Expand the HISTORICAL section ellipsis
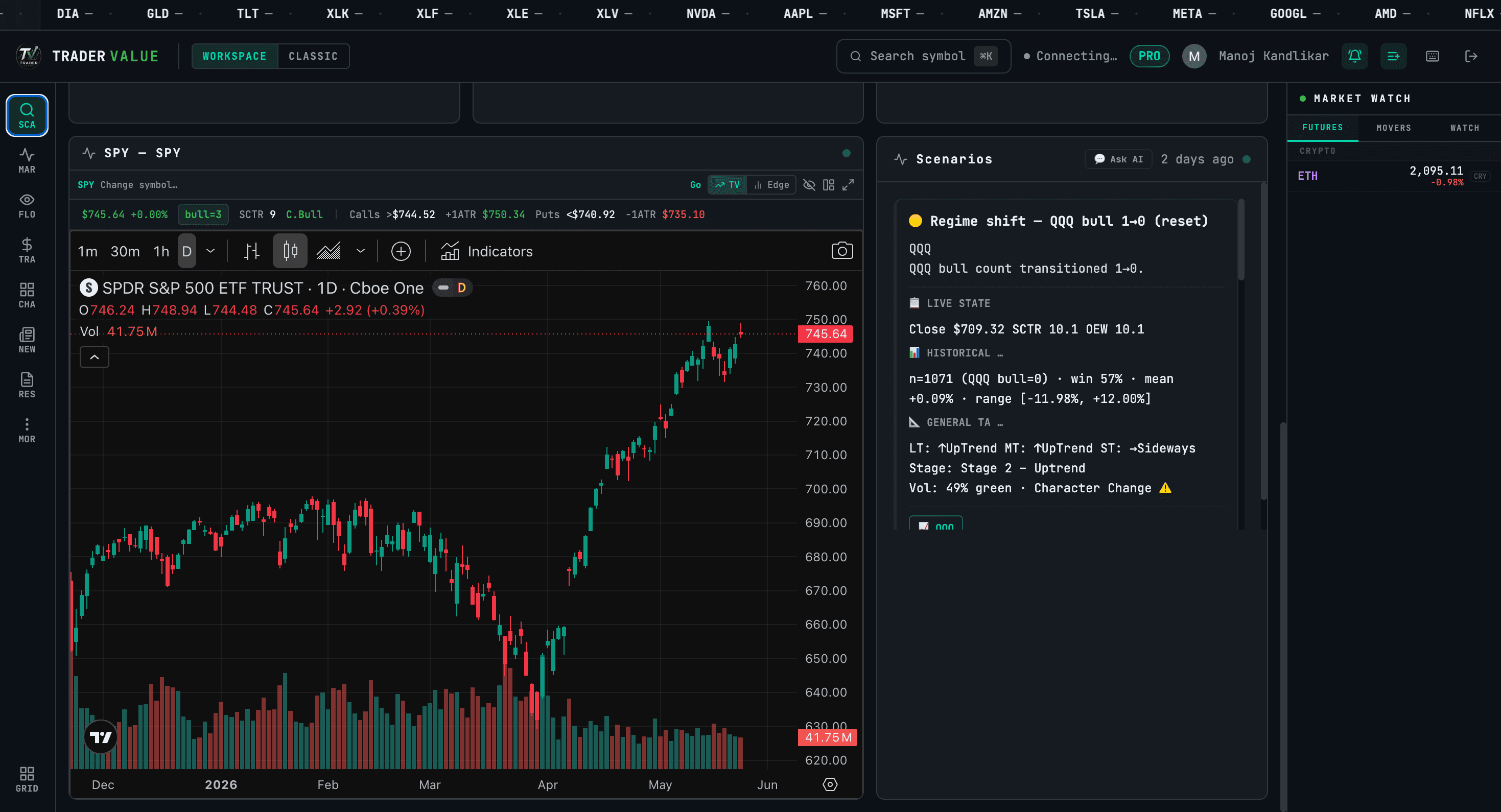1501x812 pixels. [1000, 353]
